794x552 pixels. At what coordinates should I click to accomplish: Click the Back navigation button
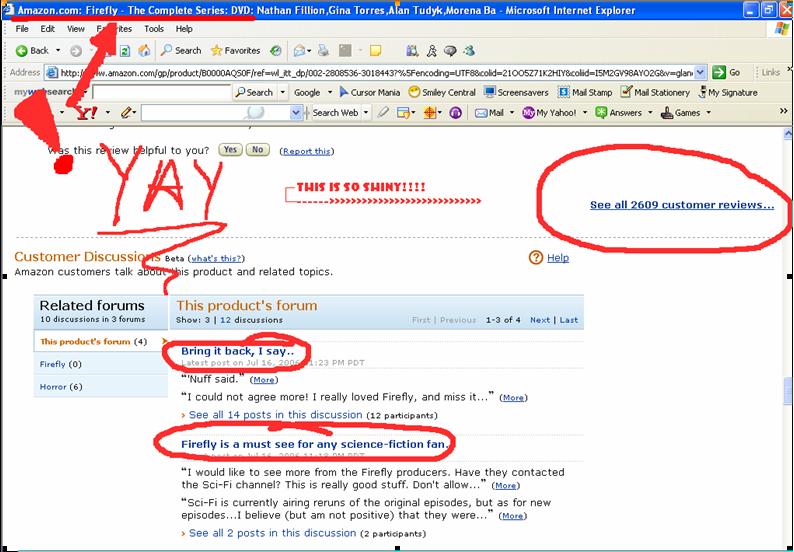coord(31,51)
